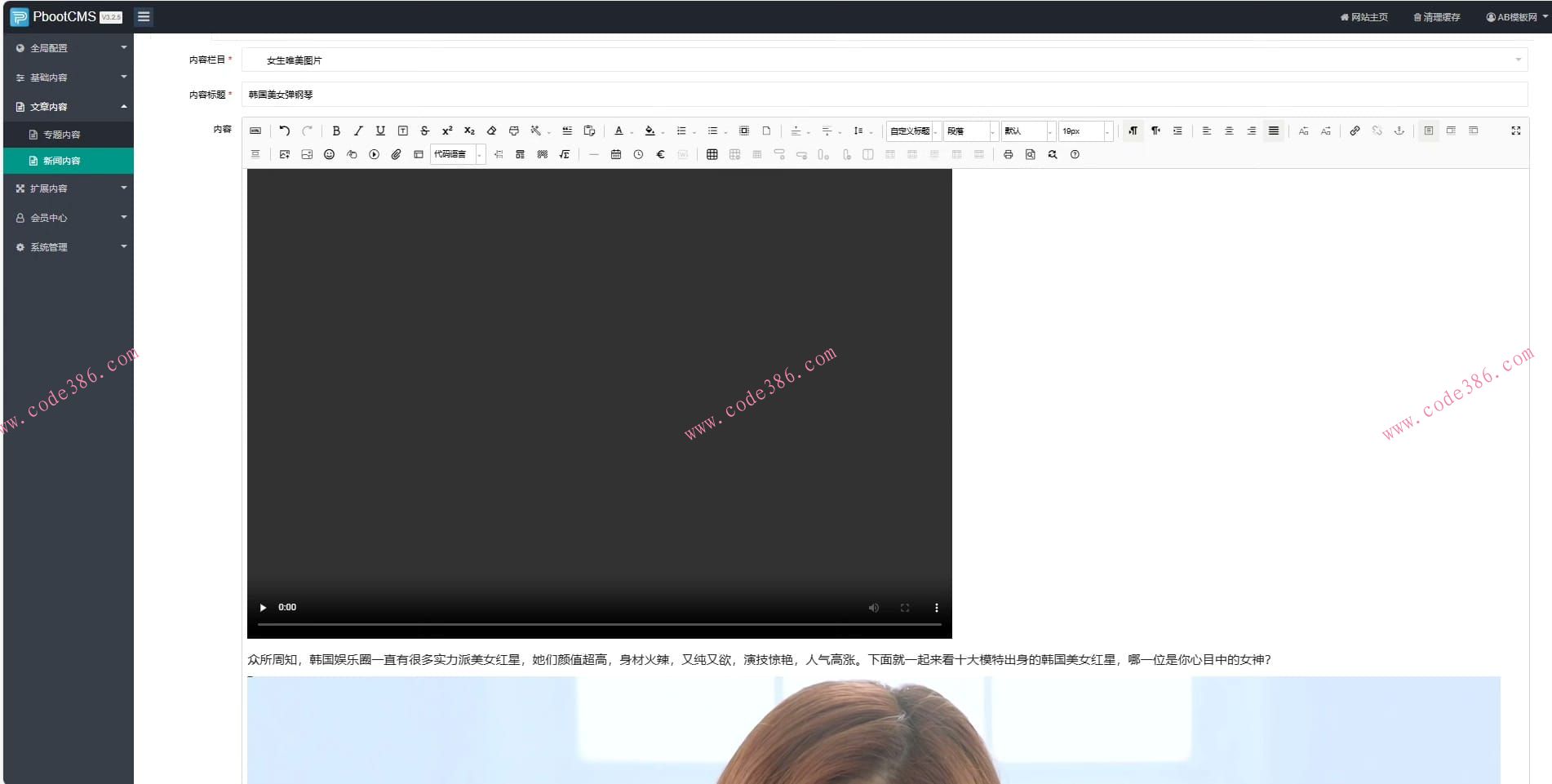Image resolution: width=1552 pixels, height=784 pixels.
Task: Toggle HTML source code view
Action: coord(255,131)
